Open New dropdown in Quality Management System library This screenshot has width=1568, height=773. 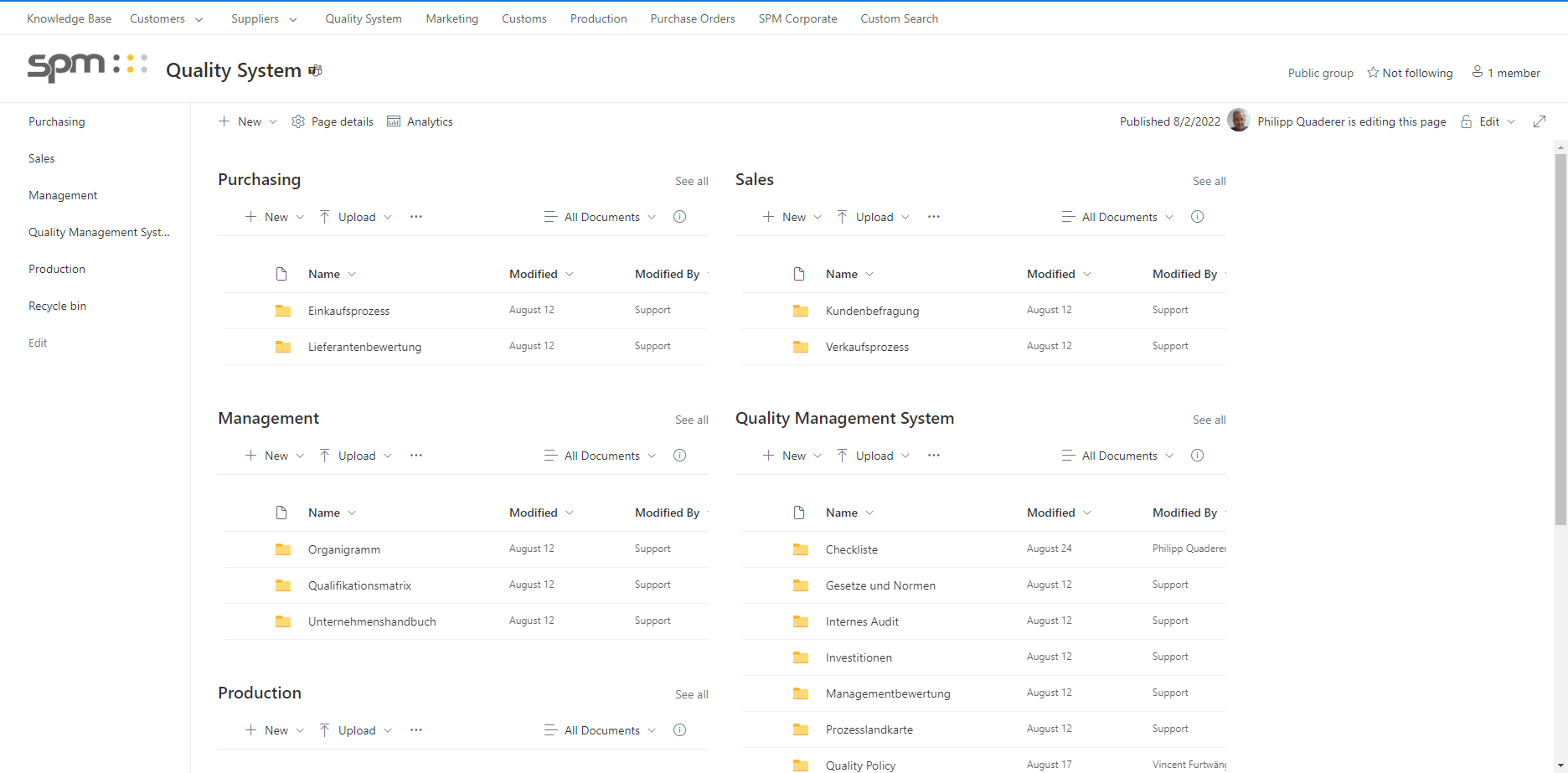point(792,456)
